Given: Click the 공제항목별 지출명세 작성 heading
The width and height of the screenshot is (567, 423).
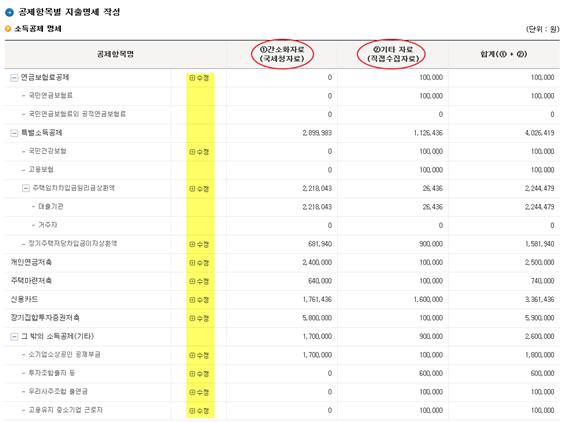Looking at the screenshot, I should pos(69,12).
